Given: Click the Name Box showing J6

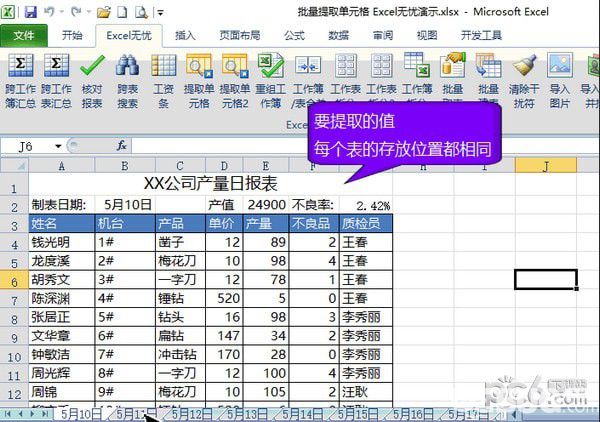Looking at the screenshot, I should [x=26, y=146].
